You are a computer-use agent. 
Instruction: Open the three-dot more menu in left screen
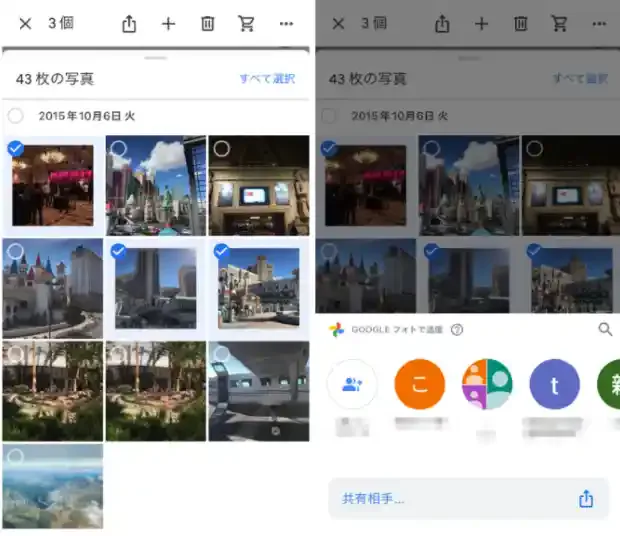pos(286,24)
